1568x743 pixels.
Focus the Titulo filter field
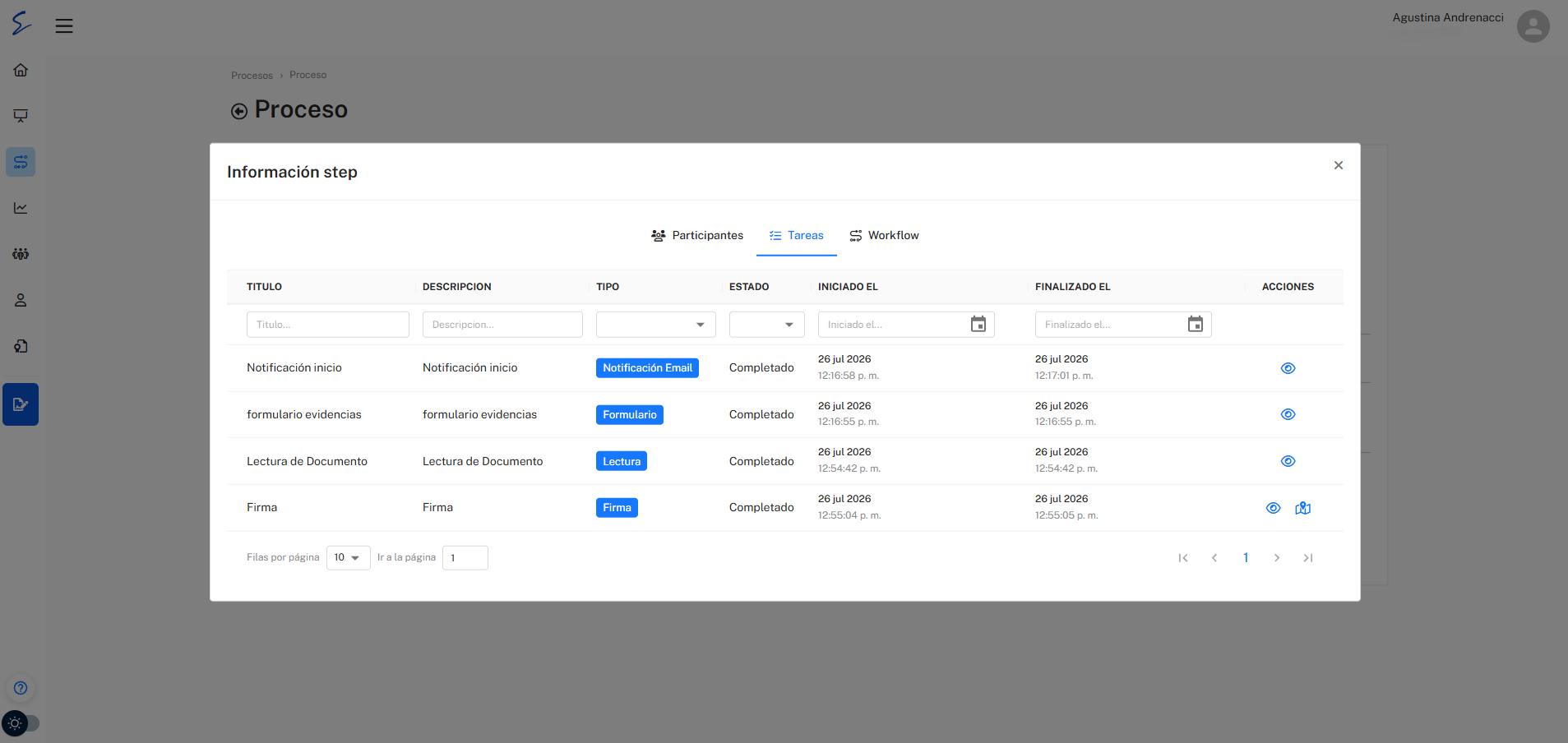tap(327, 324)
